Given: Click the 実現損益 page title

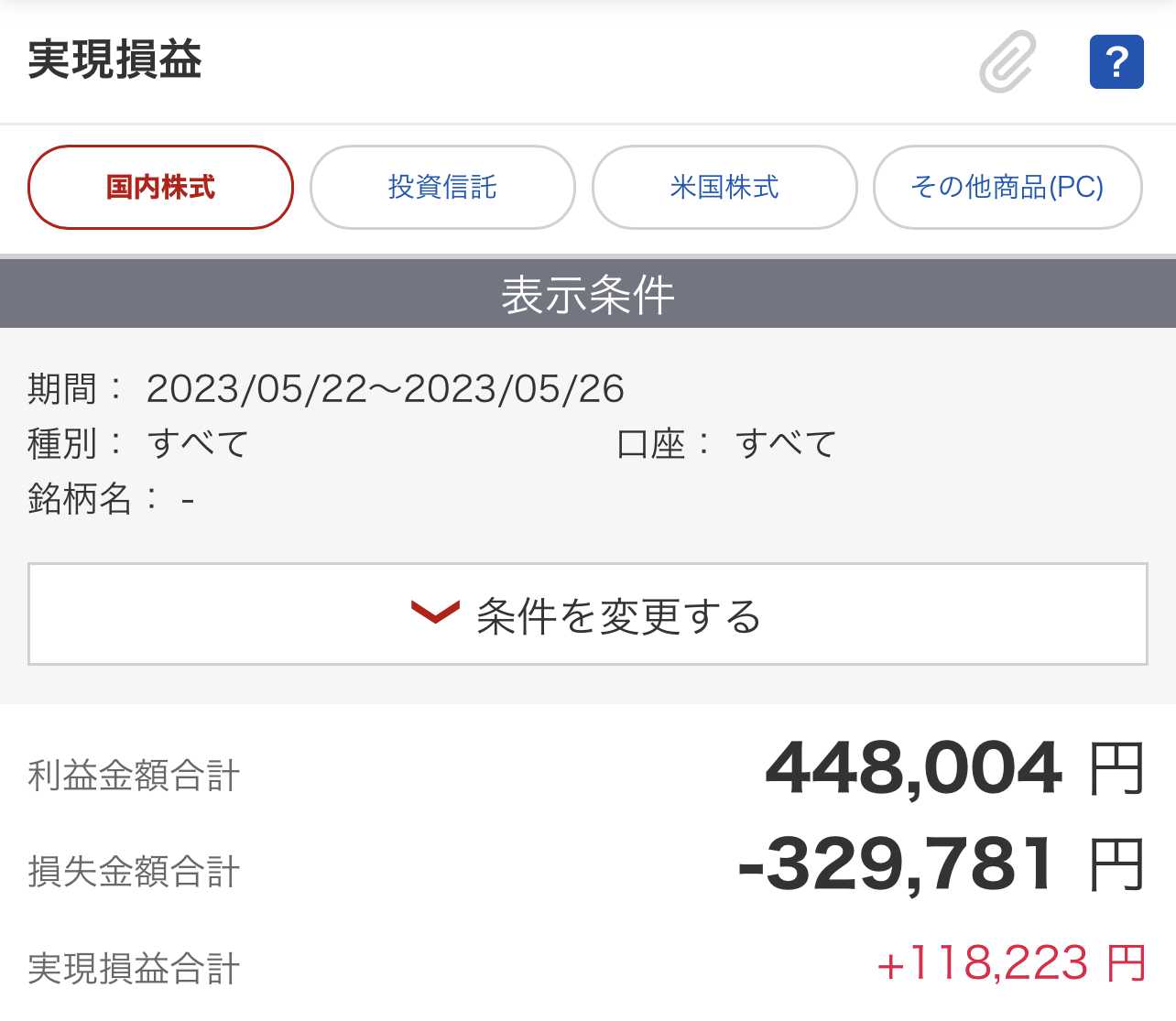Looking at the screenshot, I should pos(114,60).
